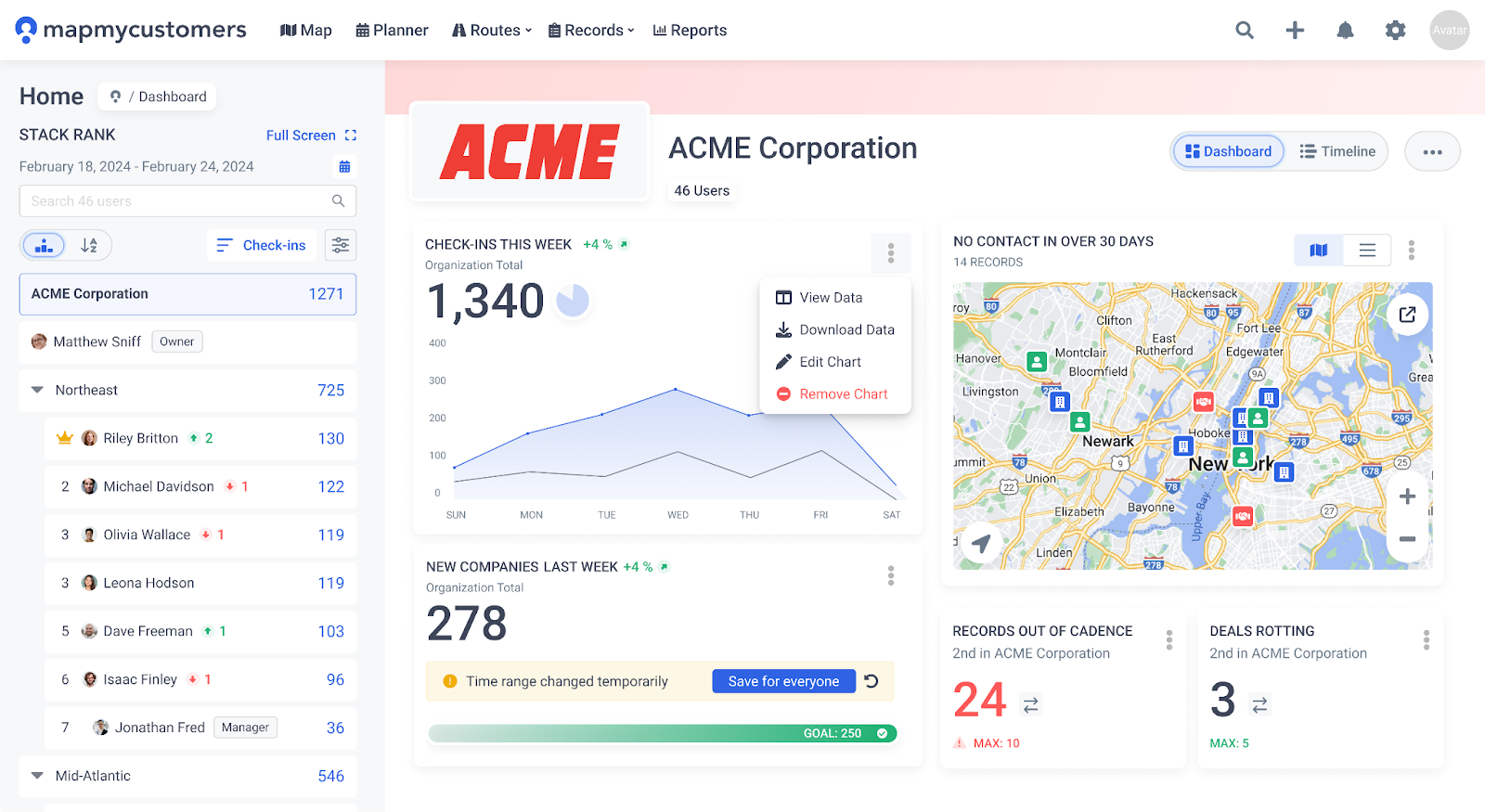Viewport: 1485px width, 812px height.
Task: Select Matthew Sniff Owner row
Action: [187, 342]
